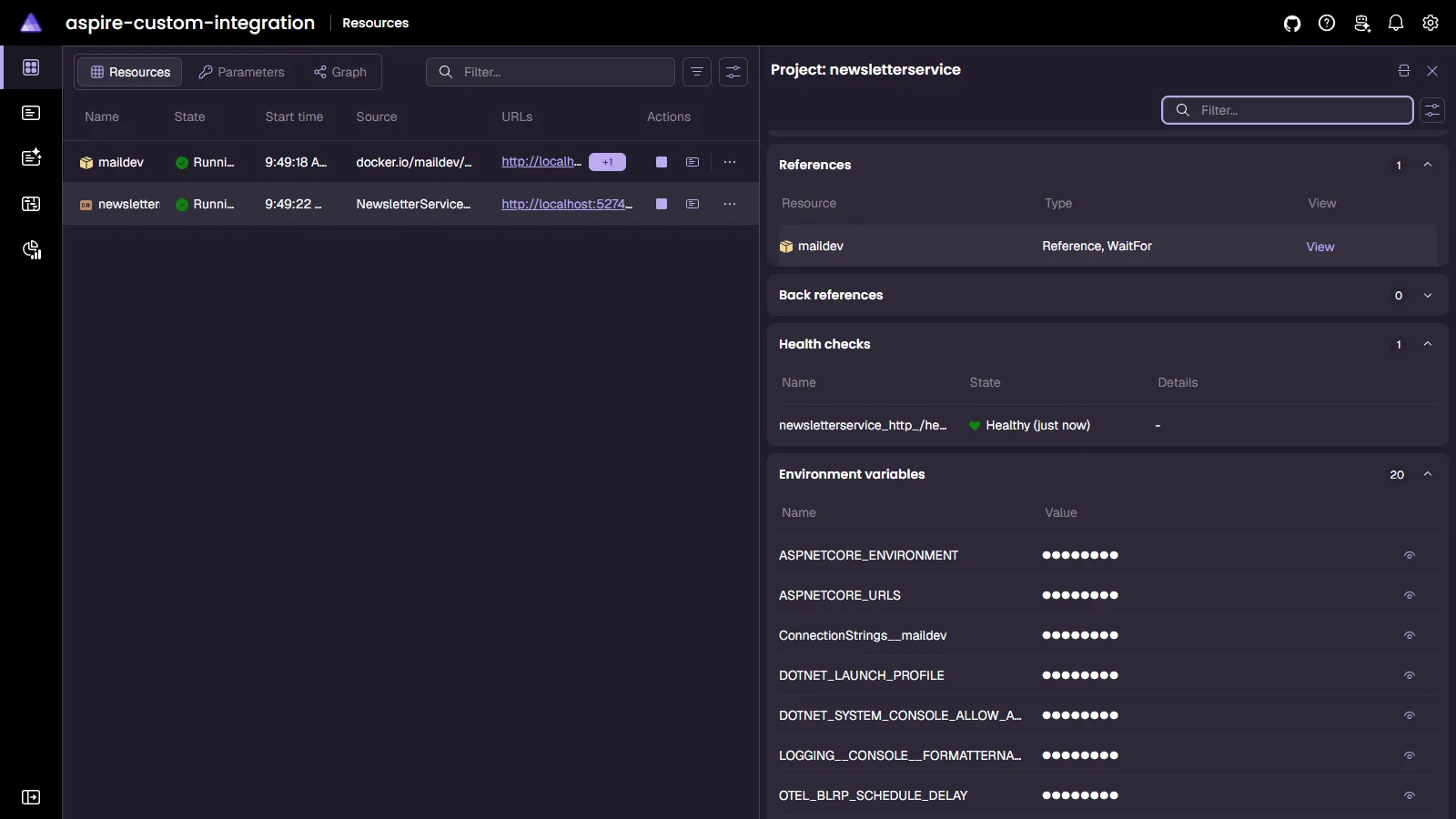Reveal DOTNET_SYSTEM_CONSOLE_ALLOW value

pos(1410,715)
